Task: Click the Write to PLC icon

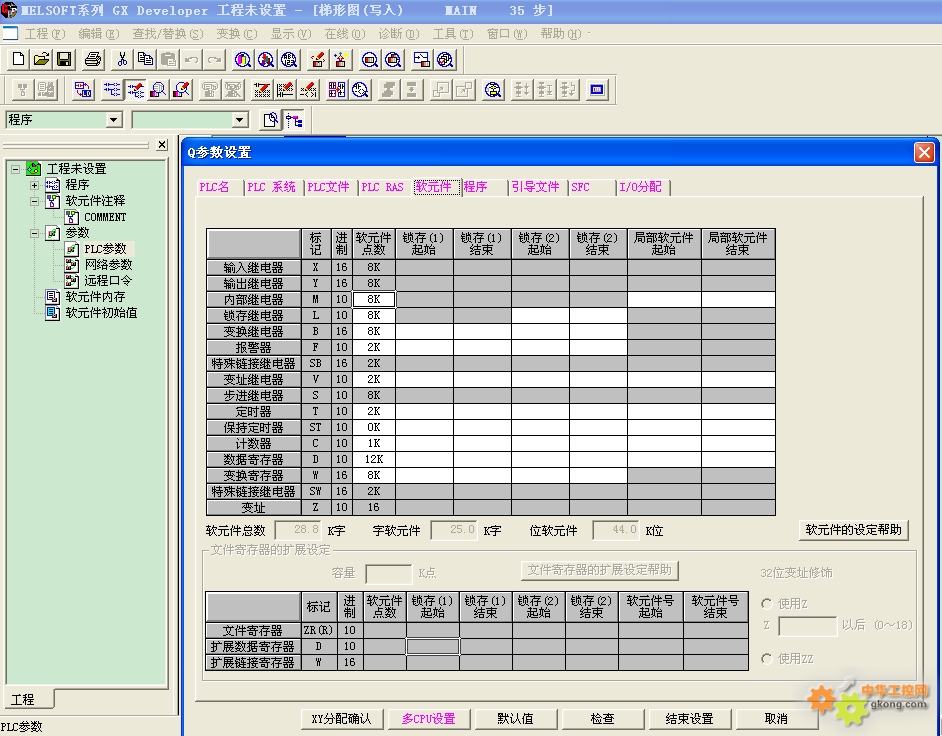Action: point(318,59)
